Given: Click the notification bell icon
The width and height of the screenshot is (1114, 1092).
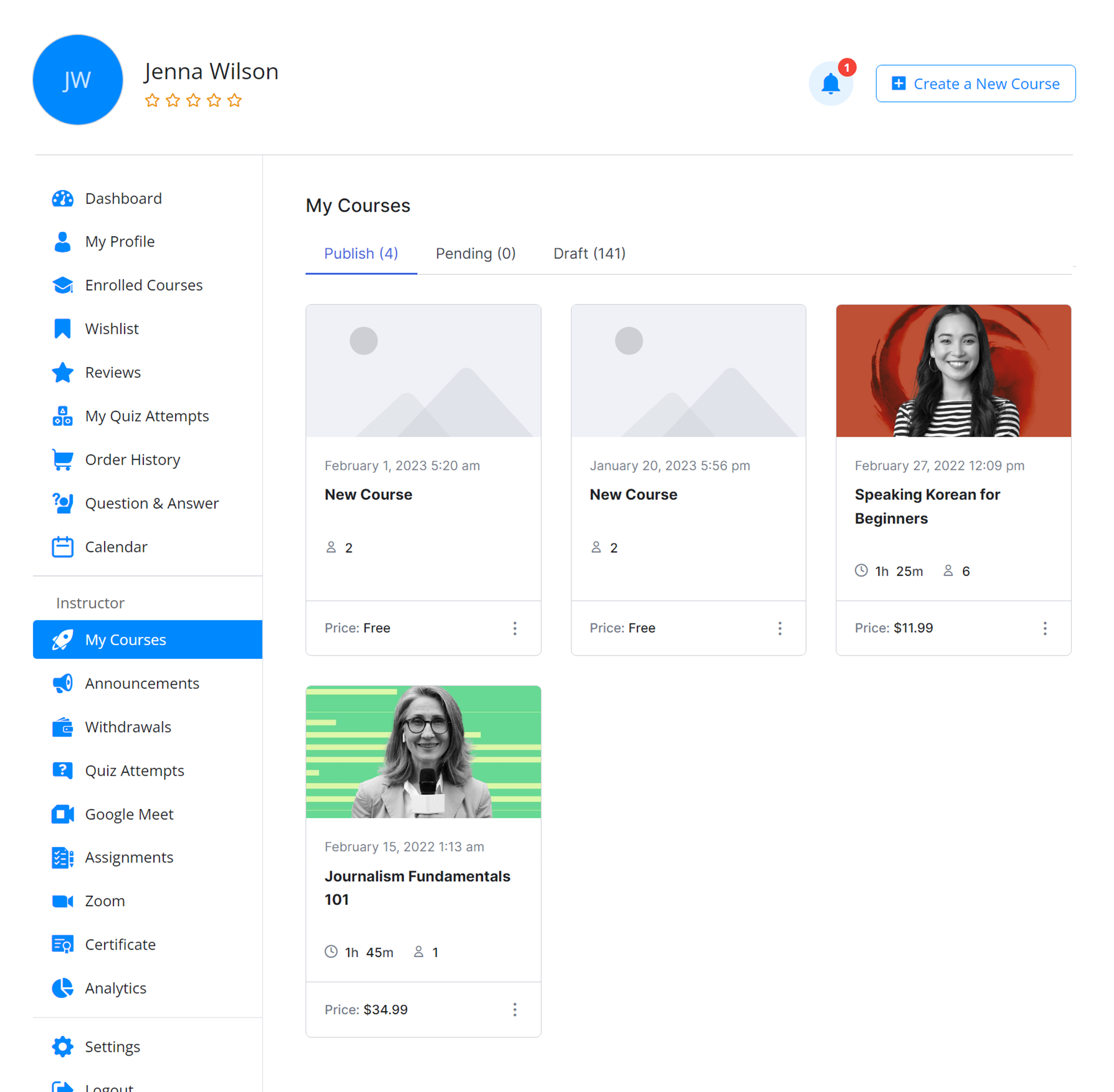Looking at the screenshot, I should pyautogui.click(x=829, y=84).
